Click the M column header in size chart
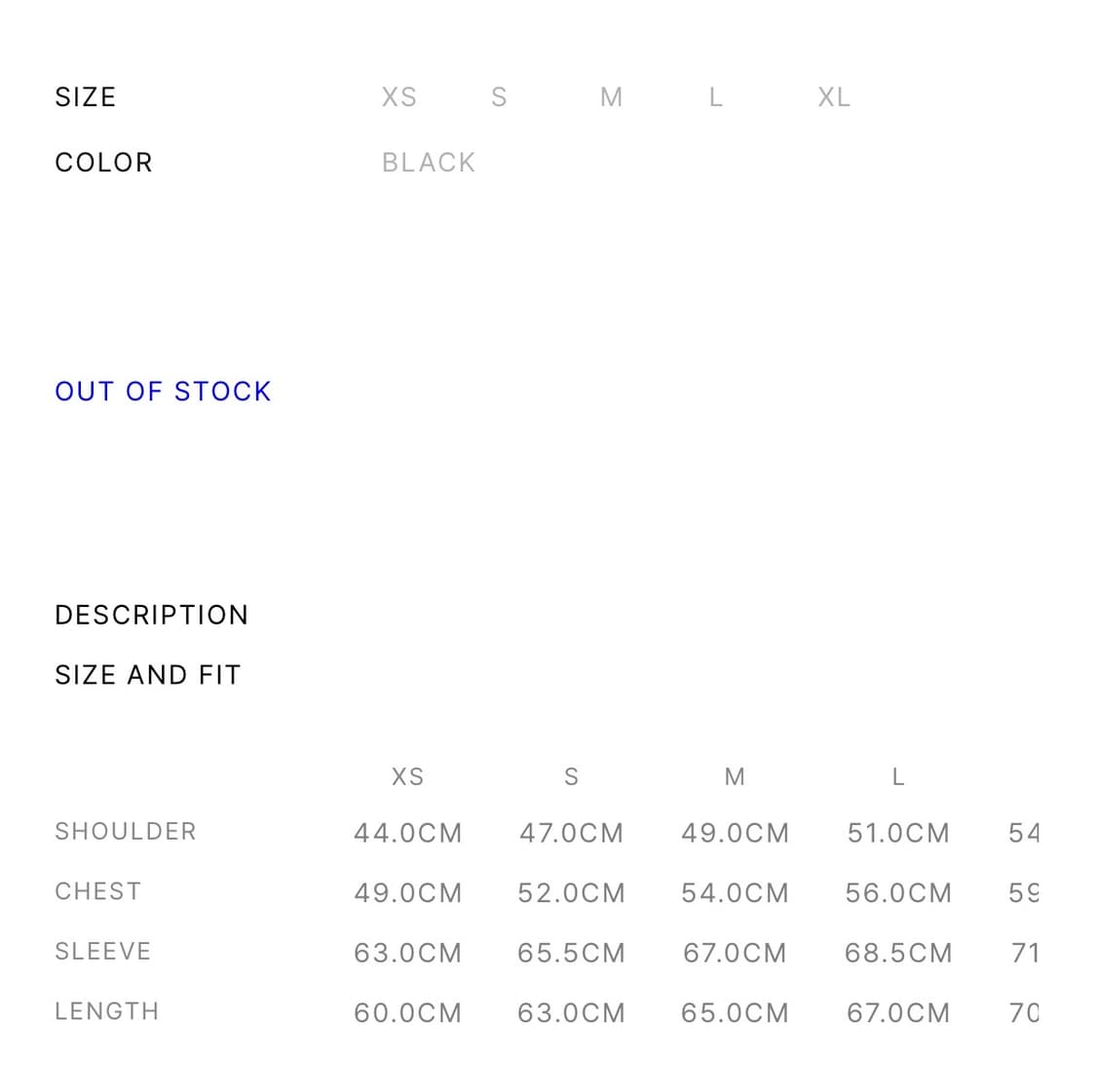The width and height of the screenshot is (1096, 1092). [735, 777]
